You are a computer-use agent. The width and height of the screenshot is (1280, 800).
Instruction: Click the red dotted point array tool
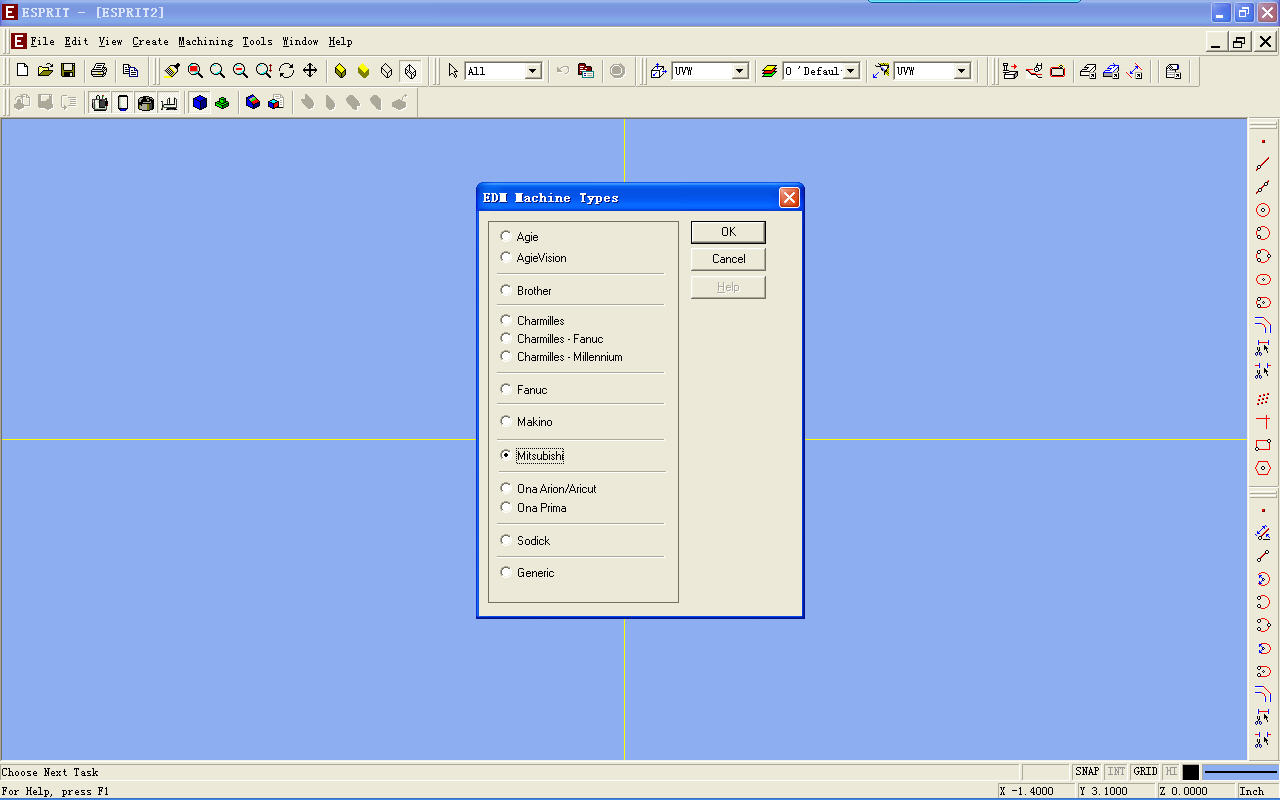[x=1263, y=399]
